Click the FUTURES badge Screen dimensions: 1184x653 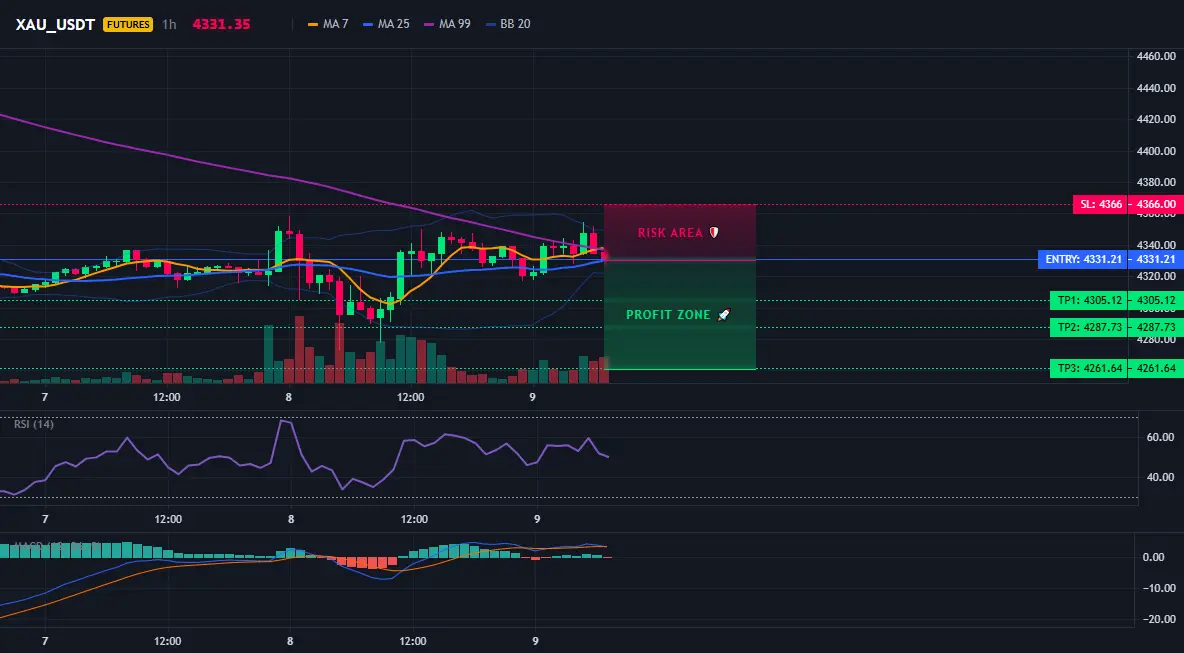(128, 24)
